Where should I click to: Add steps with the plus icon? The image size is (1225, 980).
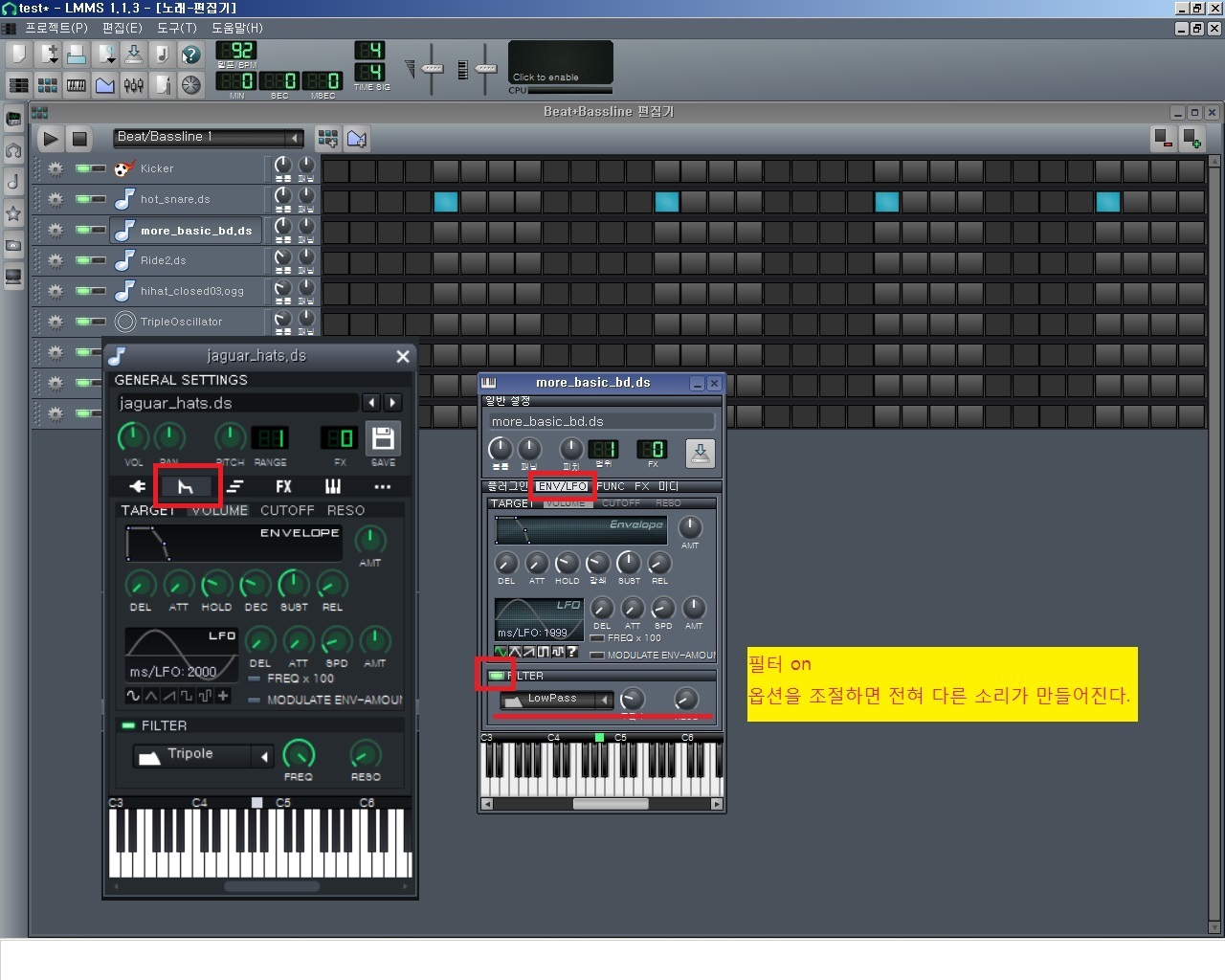(1192, 139)
